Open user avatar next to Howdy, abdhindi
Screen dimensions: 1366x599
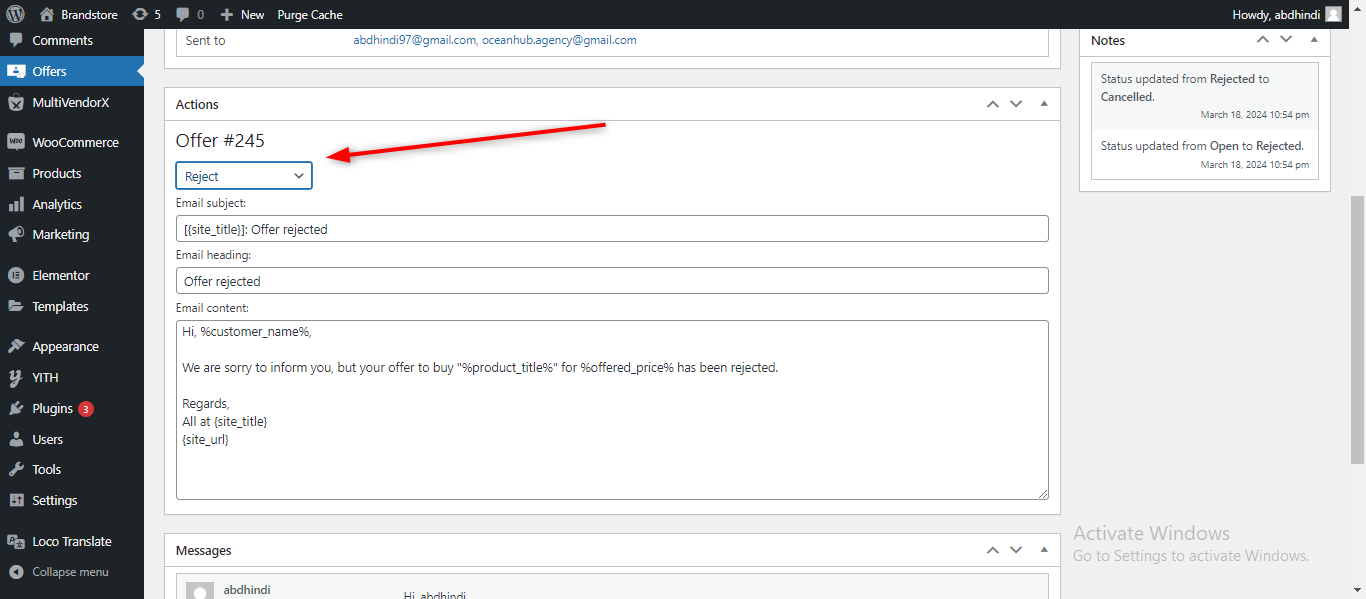point(1333,14)
